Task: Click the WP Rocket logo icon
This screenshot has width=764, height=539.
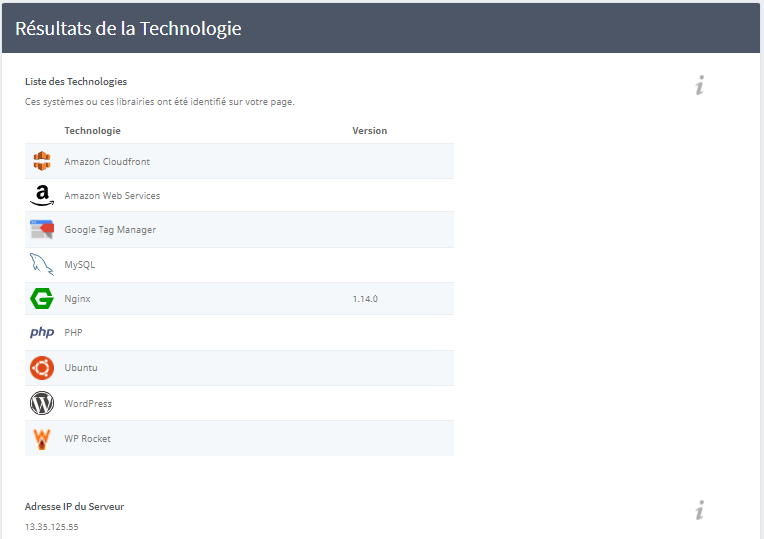Action: coord(42,439)
